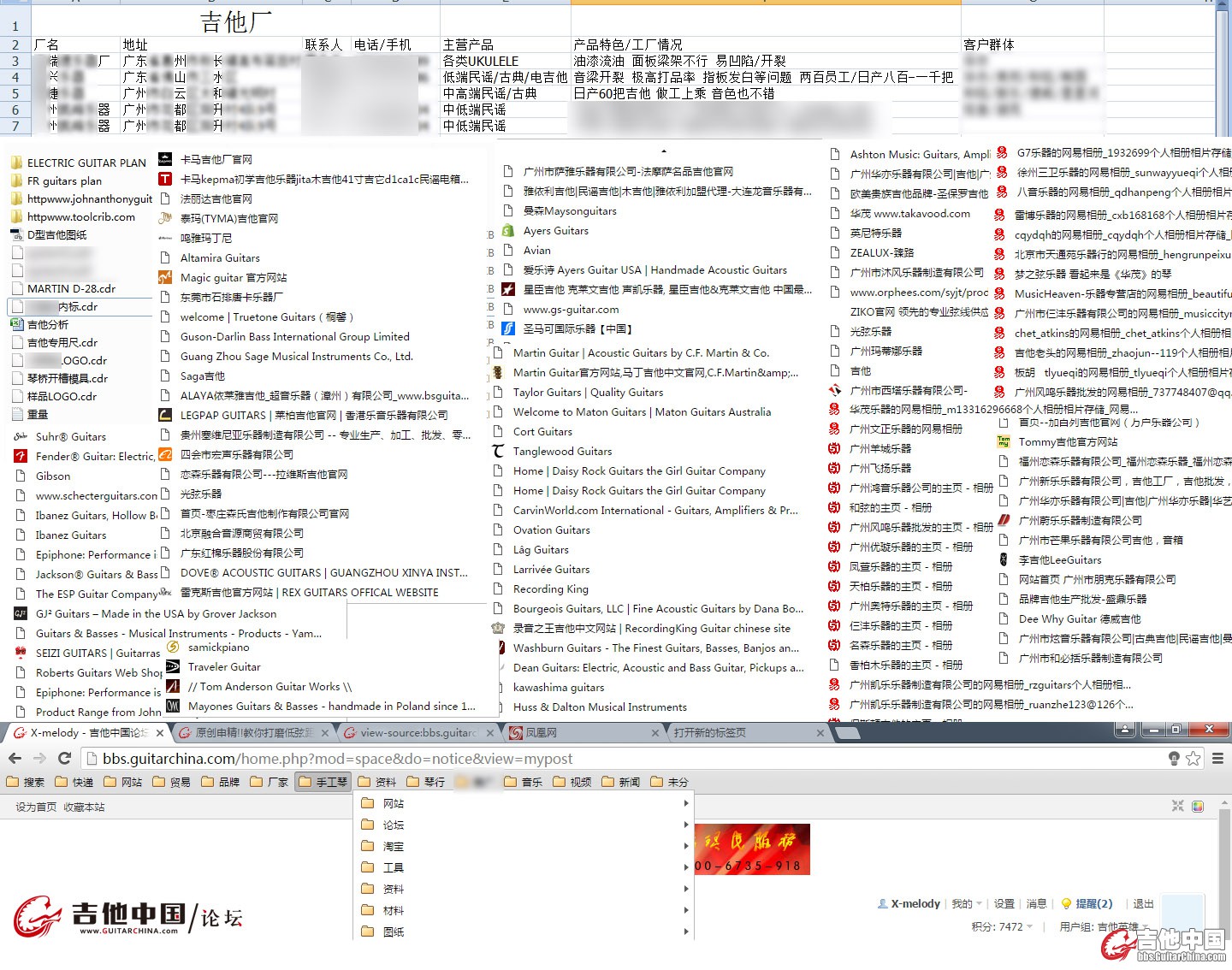Click the red 卡马kepma bookmark icon
Screen dimensions: 1232x970
tap(165, 179)
